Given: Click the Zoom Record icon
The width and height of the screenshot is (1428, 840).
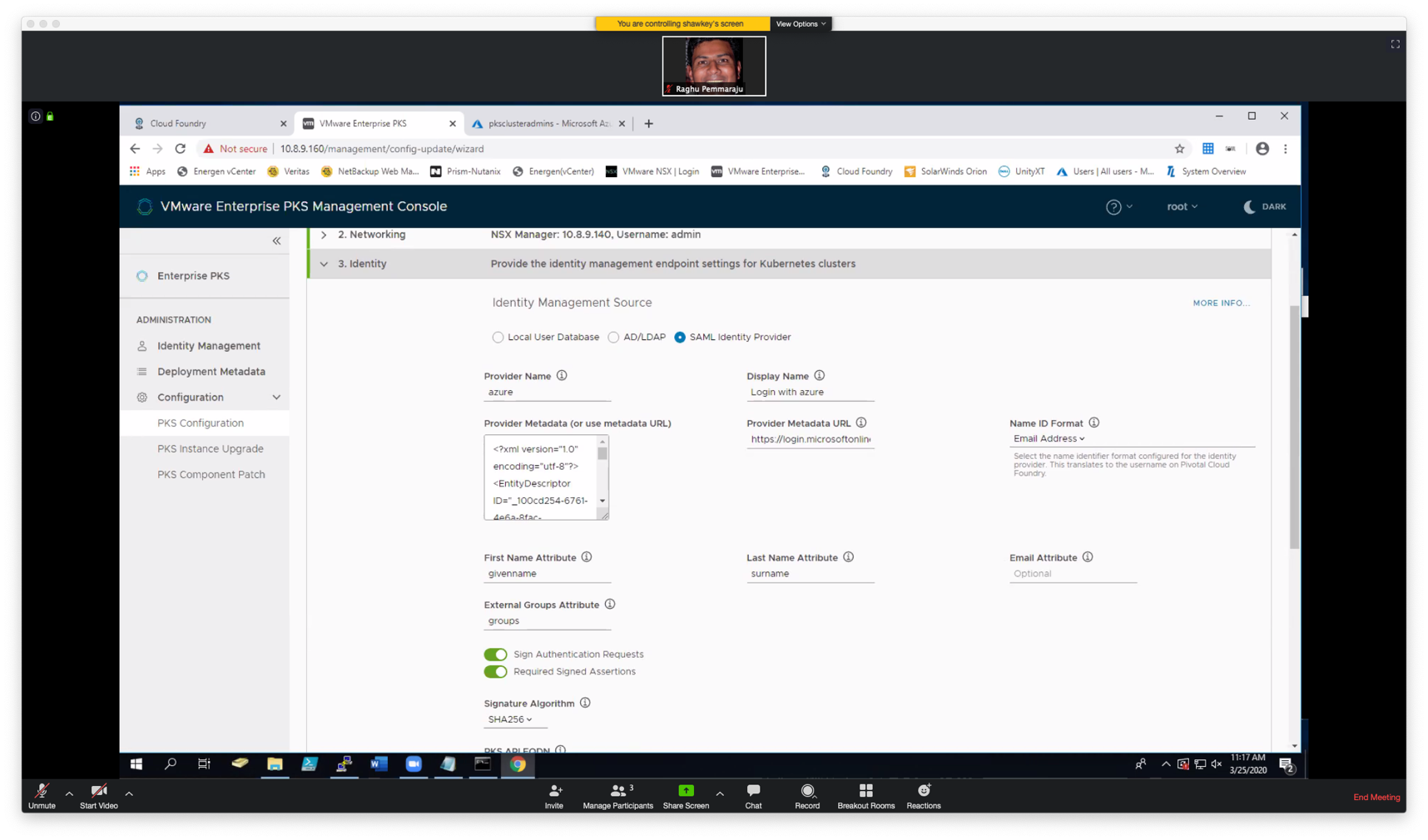Looking at the screenshot, I should click(x=807, y=791).
